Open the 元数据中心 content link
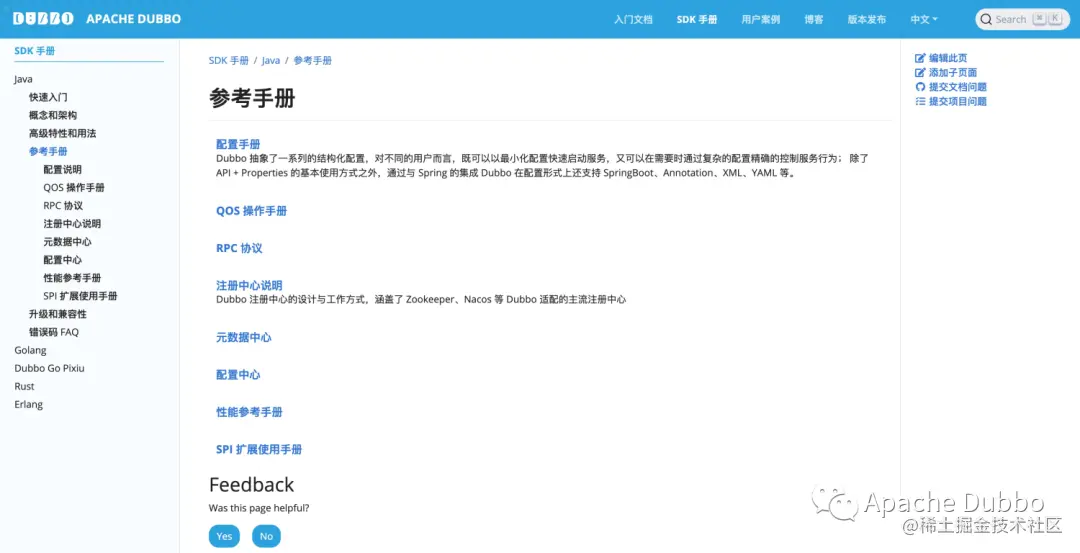Viewport: 1080px width, 553px height. tap(244, 337)
